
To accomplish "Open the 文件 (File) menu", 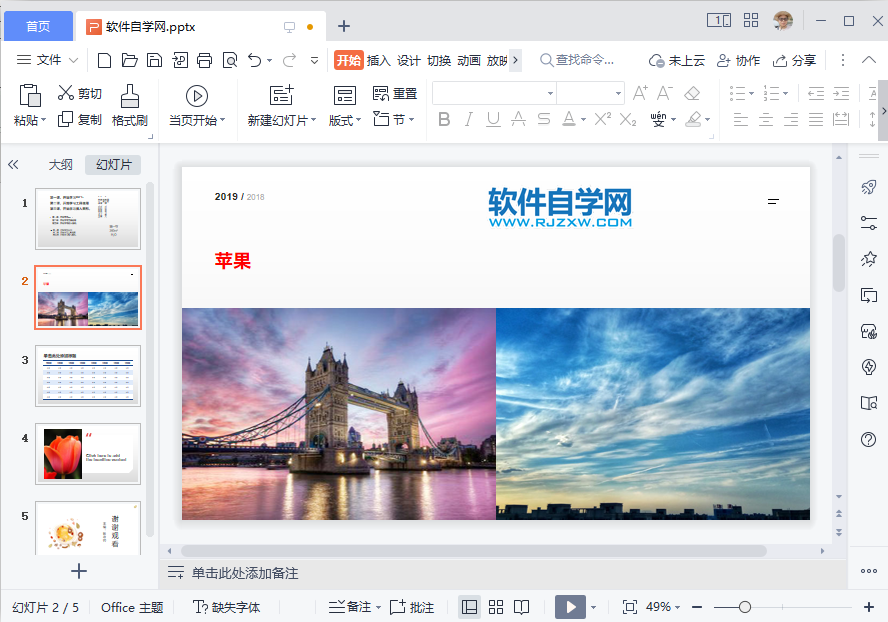I will (x=47, y=60).
